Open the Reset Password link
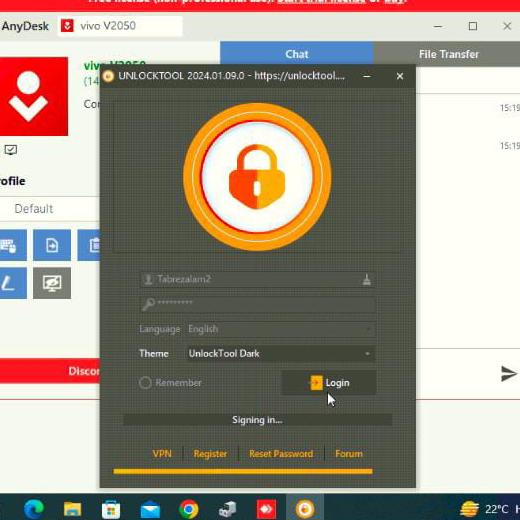The height and width of the screenshot is (520, 520). click(x=281, y=454)
